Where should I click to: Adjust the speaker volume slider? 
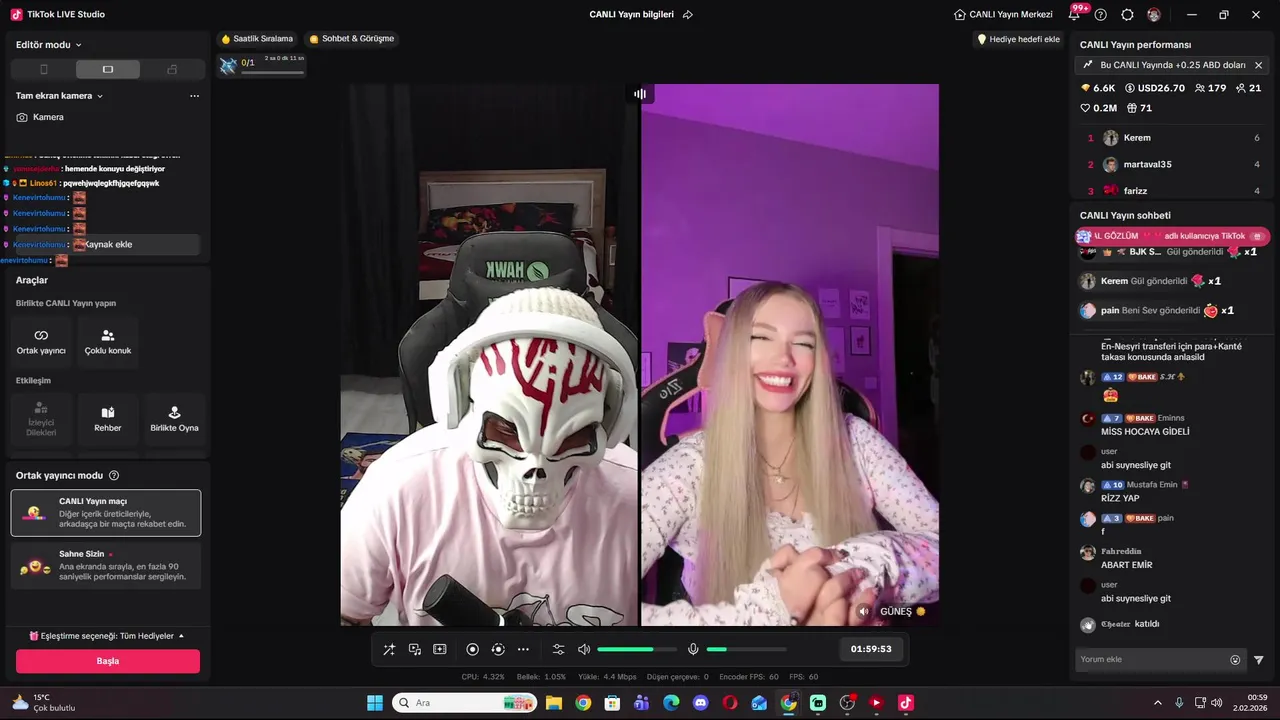tap(637, 649)
